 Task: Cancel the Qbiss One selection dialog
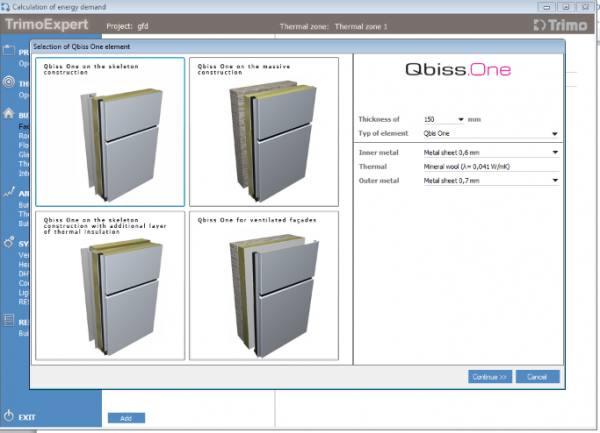click(537, 377)
